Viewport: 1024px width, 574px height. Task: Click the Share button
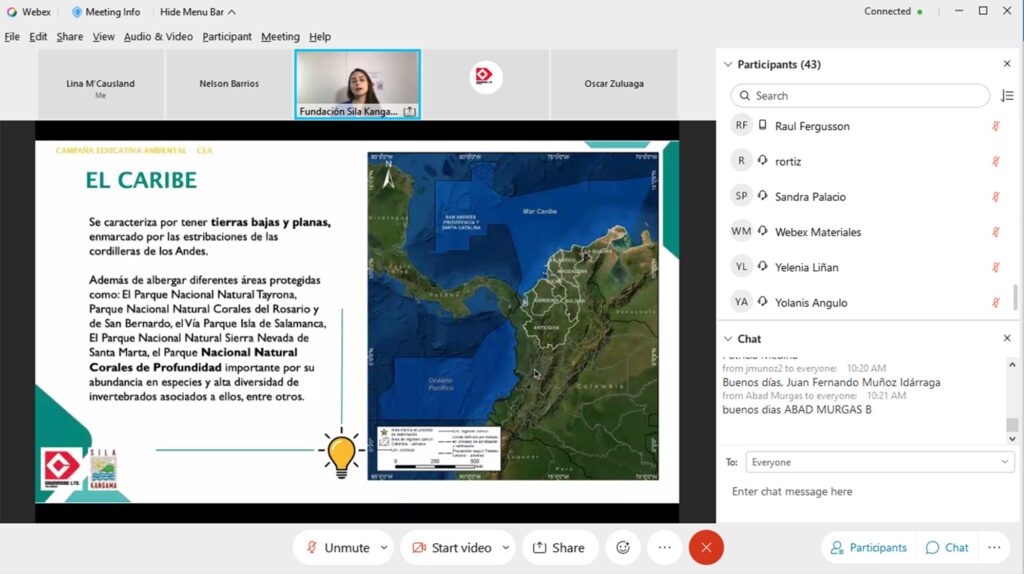click(559, 547)
